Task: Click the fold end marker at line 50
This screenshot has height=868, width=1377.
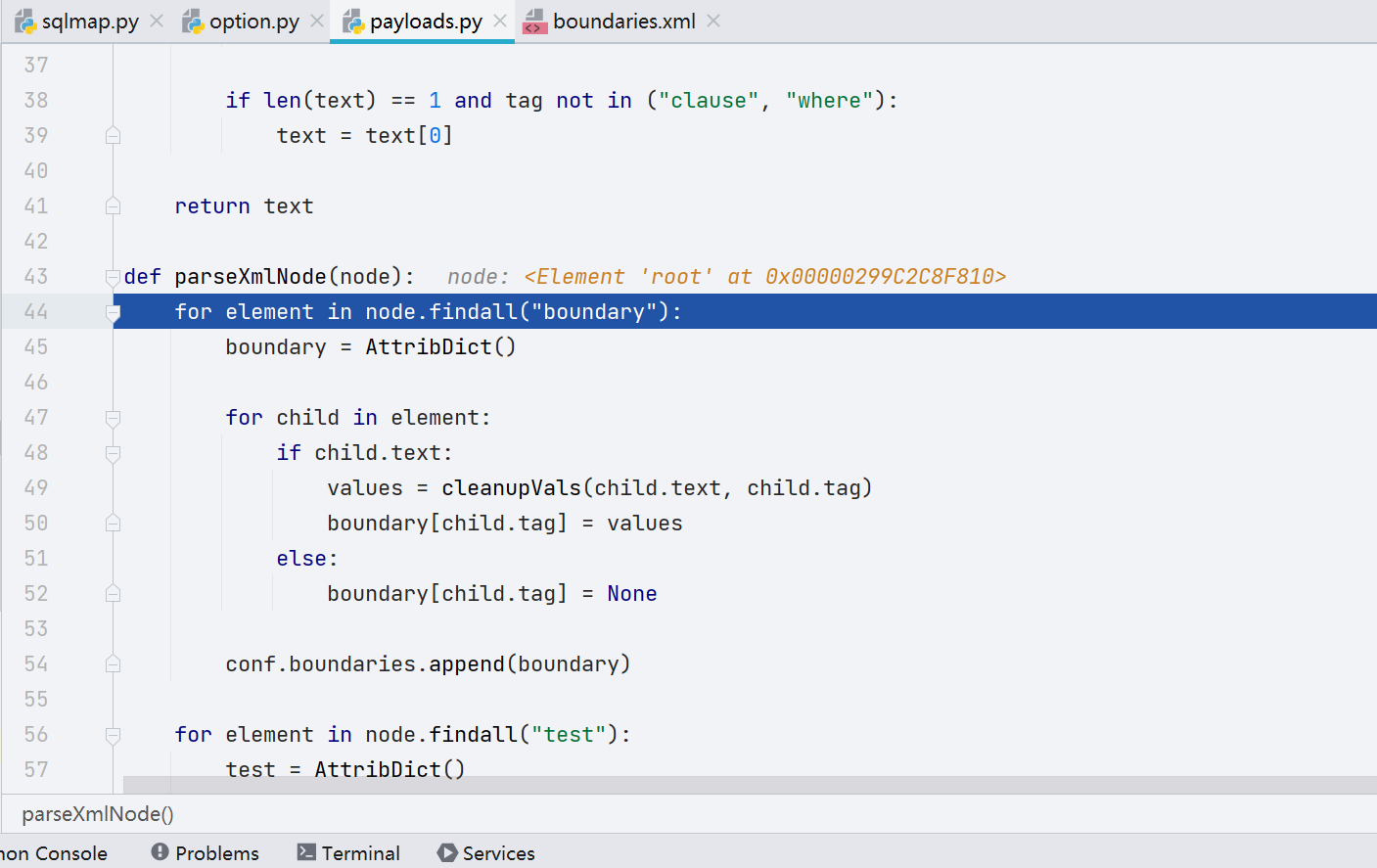Action: (x=113, y=523)
